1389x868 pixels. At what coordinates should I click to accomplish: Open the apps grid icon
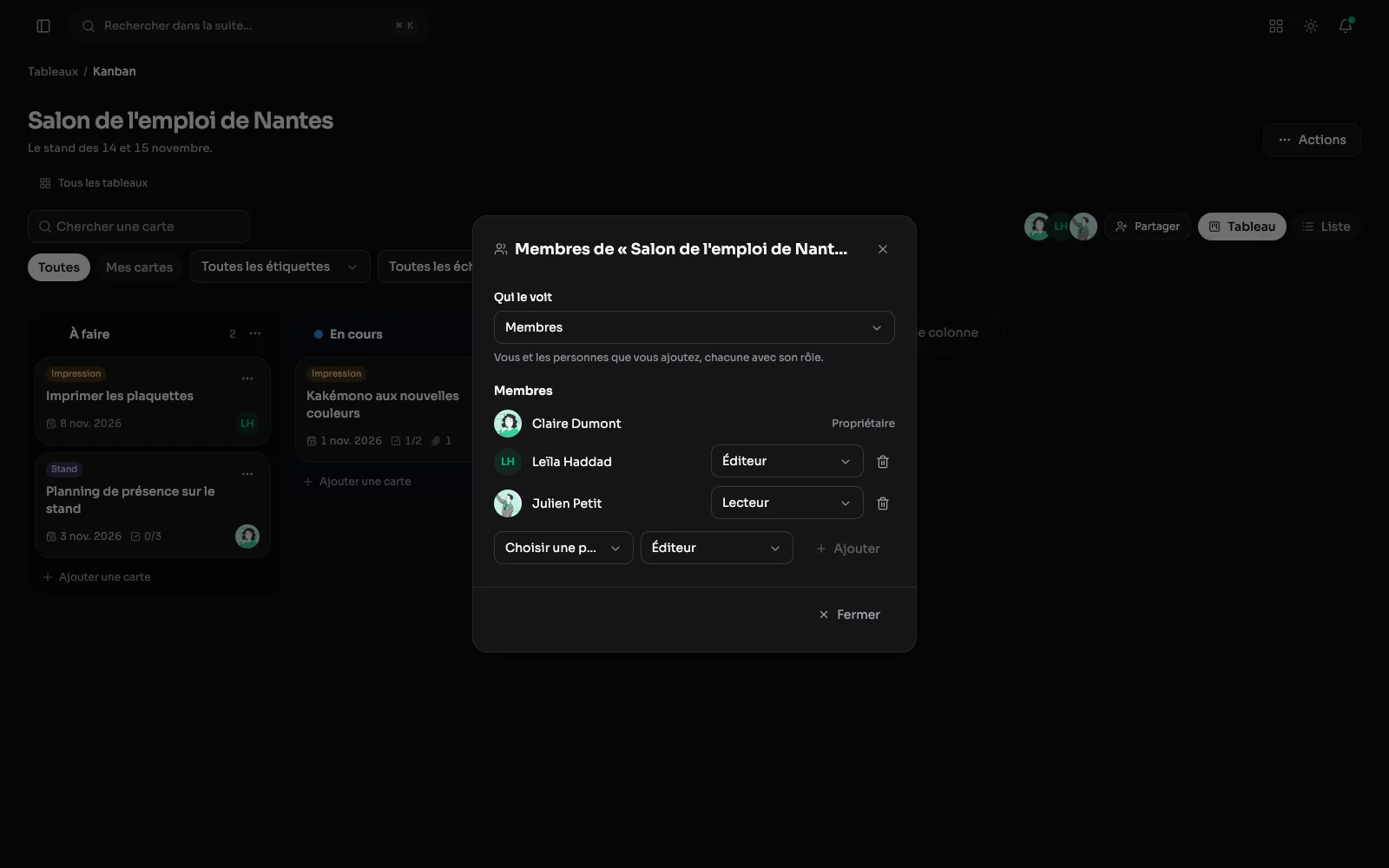[x=1276, y=26]
